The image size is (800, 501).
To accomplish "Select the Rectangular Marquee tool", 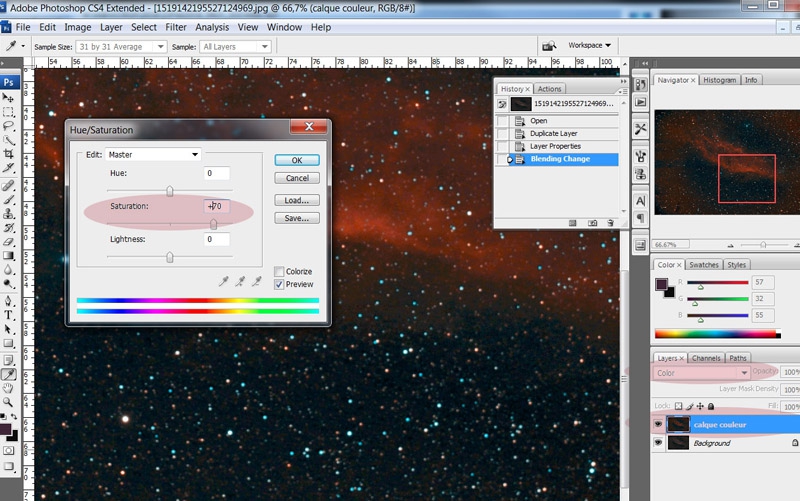I will (8, 112).
